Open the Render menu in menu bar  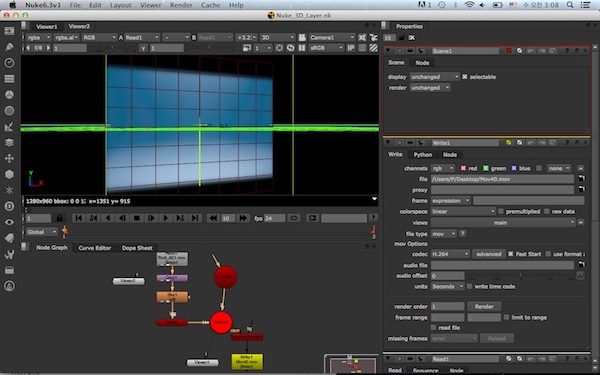pos(181,5)
